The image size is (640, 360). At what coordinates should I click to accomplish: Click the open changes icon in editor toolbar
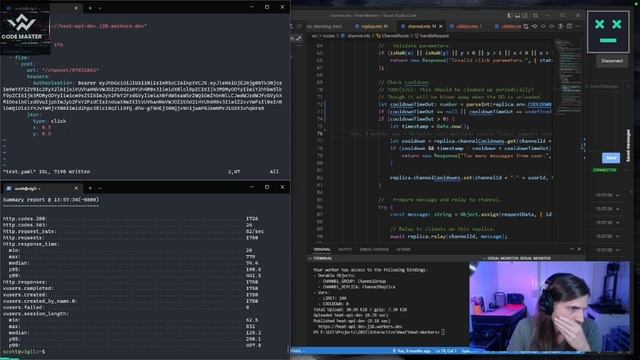[x=526, y=27]
